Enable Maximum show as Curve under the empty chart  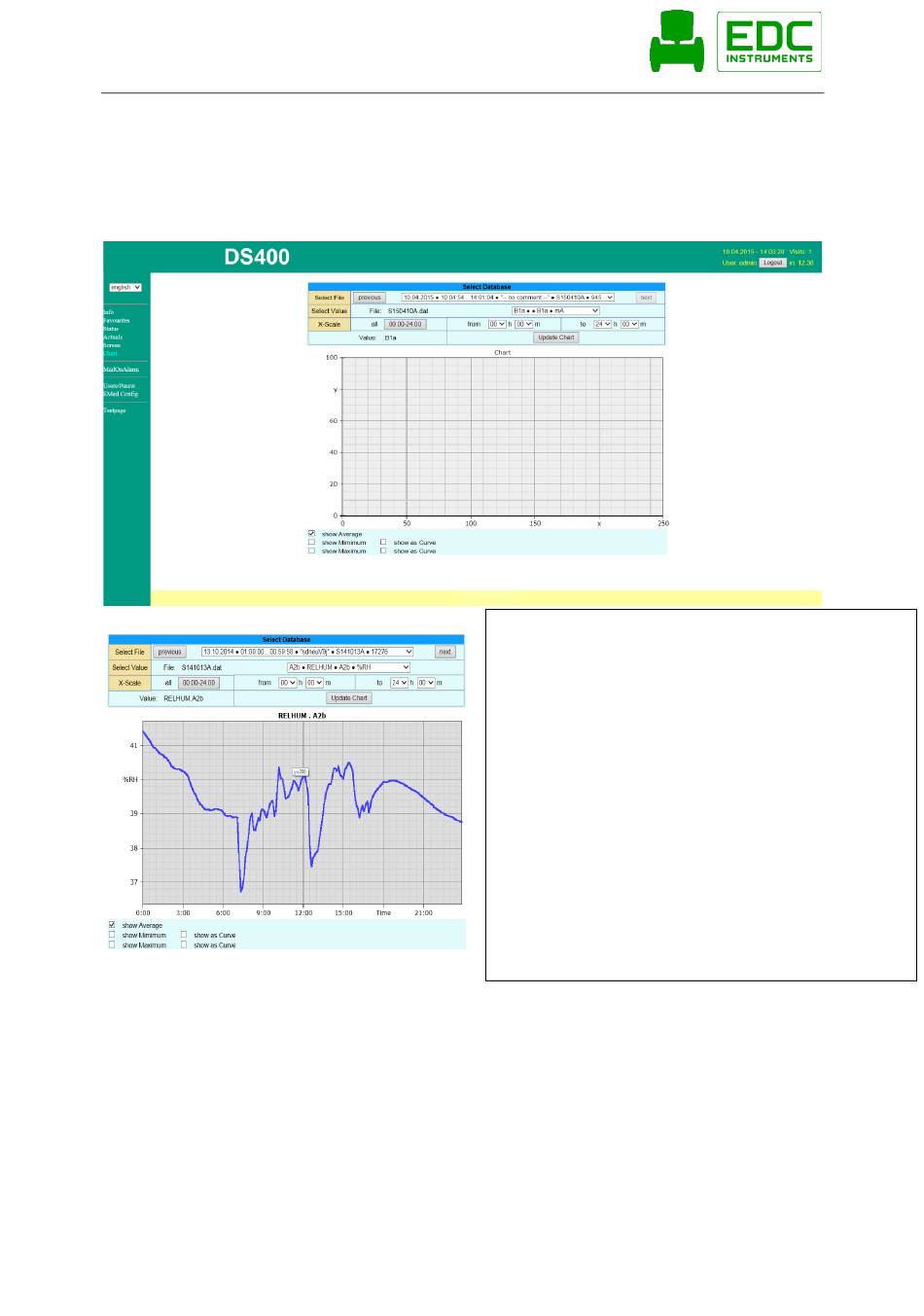click(383, 551)
